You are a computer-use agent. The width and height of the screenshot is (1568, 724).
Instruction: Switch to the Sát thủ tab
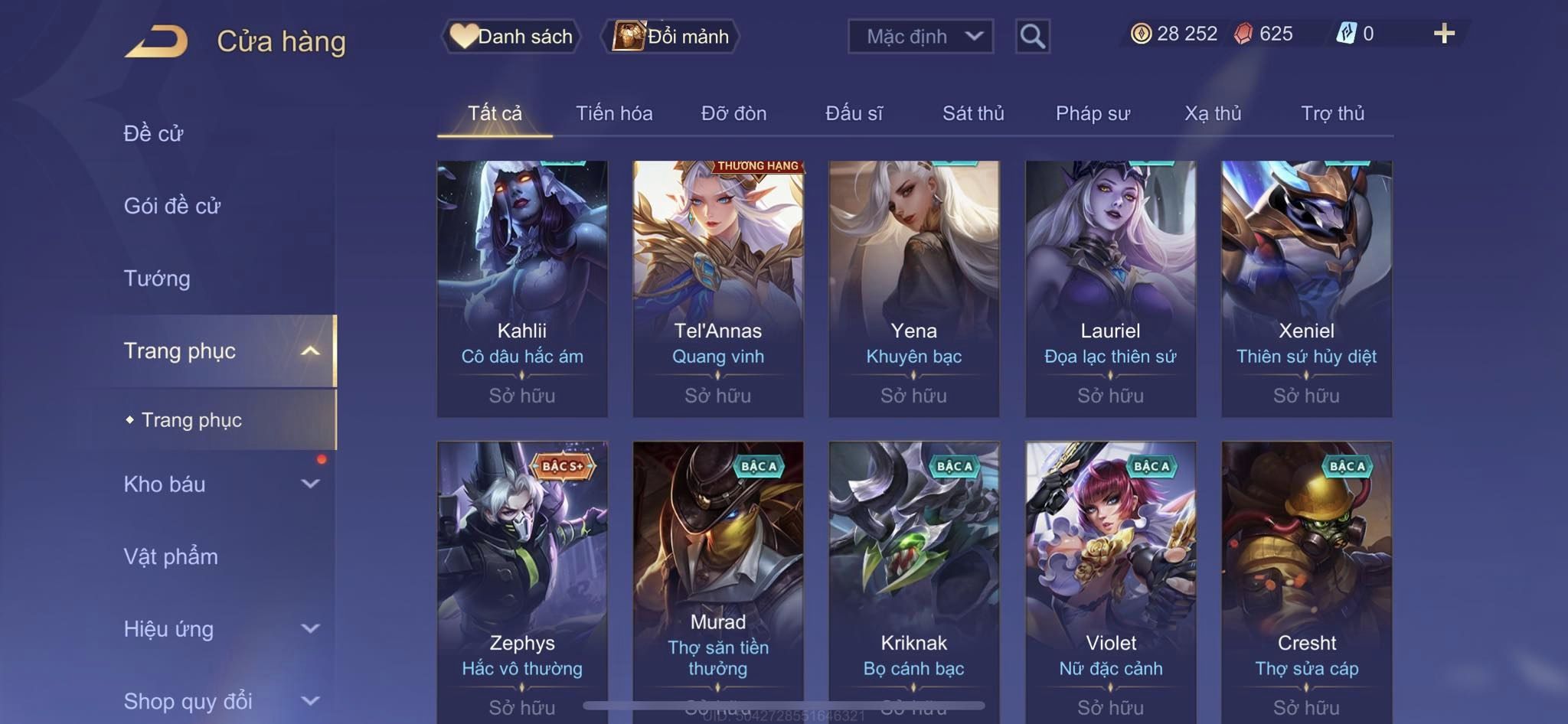(x=973, y=113)
